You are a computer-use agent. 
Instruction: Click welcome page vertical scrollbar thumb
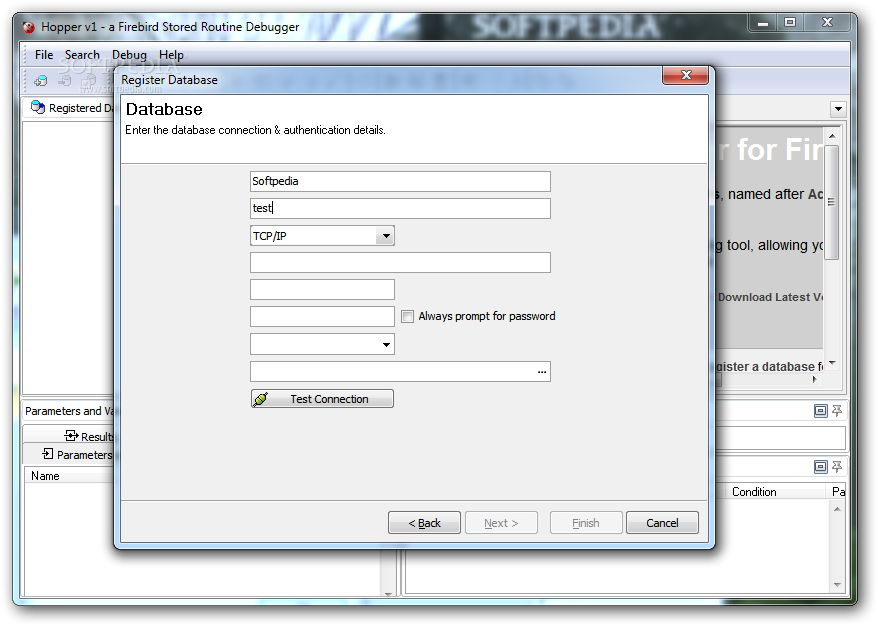[832, 202]
